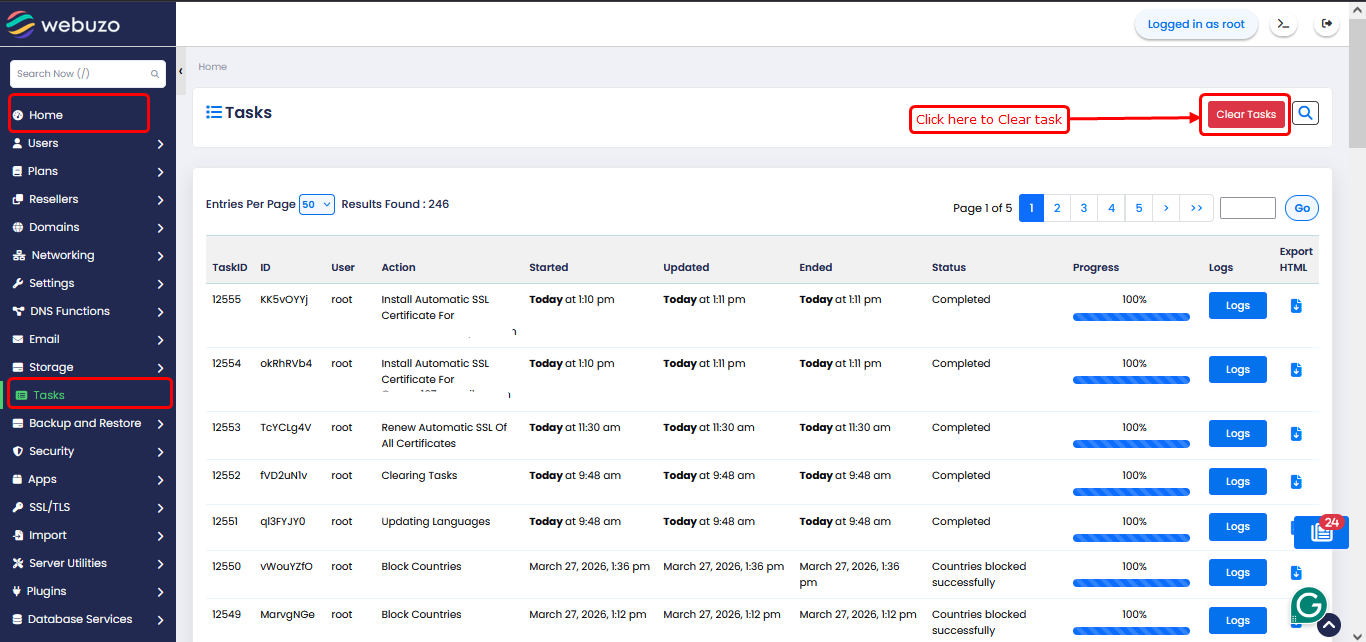Open the notifications badge showing 24

(x=1320, y=531)
